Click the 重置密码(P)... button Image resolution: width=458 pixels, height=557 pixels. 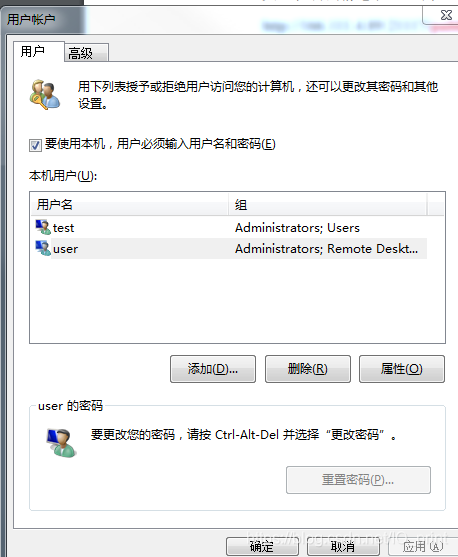click(x=358, y=480)
